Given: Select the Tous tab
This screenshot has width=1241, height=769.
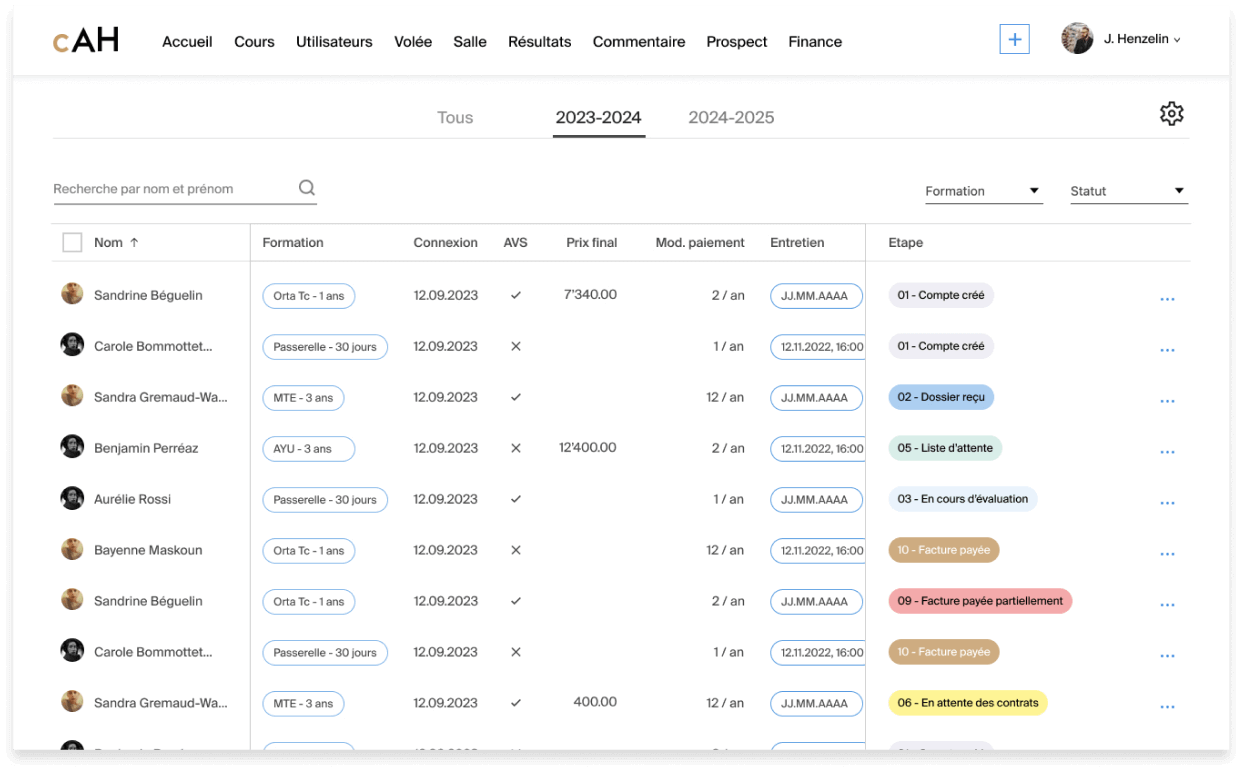Looking at the screenshot, I should [x=455, y=117].
